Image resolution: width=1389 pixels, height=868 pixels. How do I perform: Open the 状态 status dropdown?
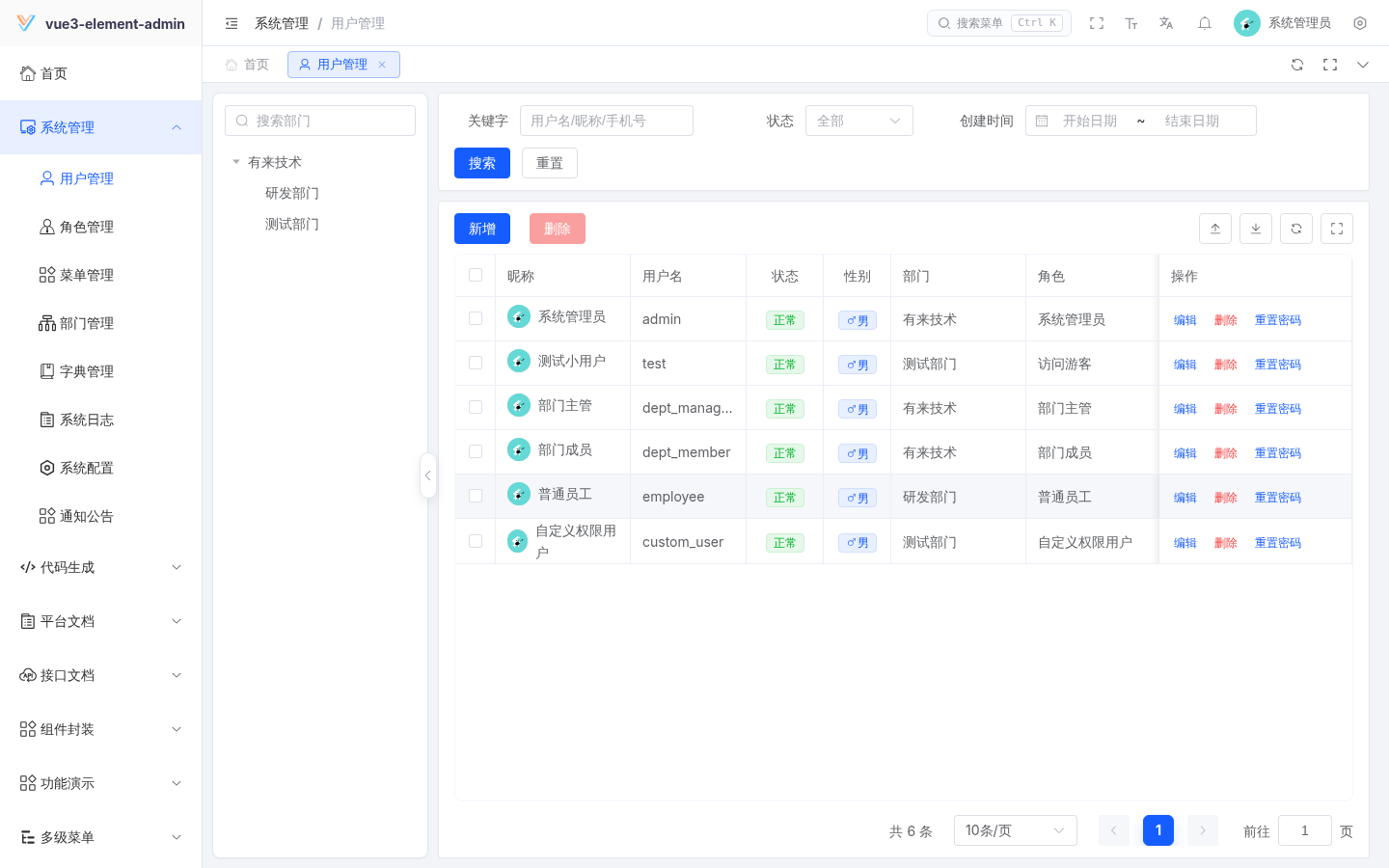coord(859,121)
